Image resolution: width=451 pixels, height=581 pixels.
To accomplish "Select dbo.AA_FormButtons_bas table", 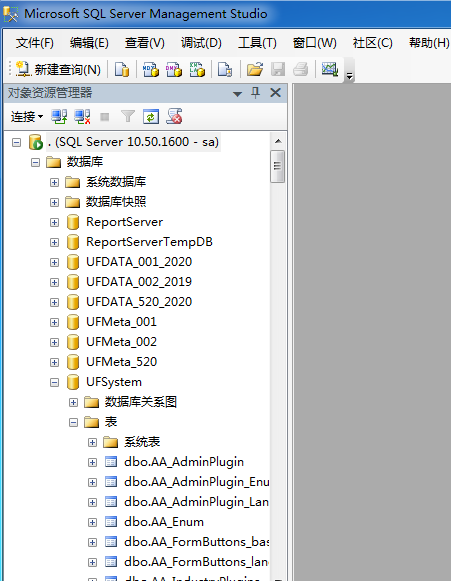I will tap(197, 542).
